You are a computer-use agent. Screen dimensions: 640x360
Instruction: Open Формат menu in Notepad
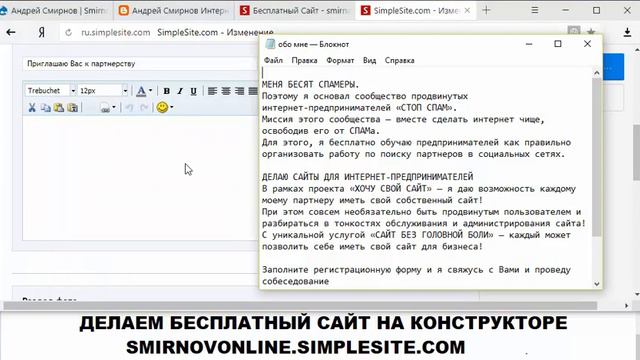[340, 60]
